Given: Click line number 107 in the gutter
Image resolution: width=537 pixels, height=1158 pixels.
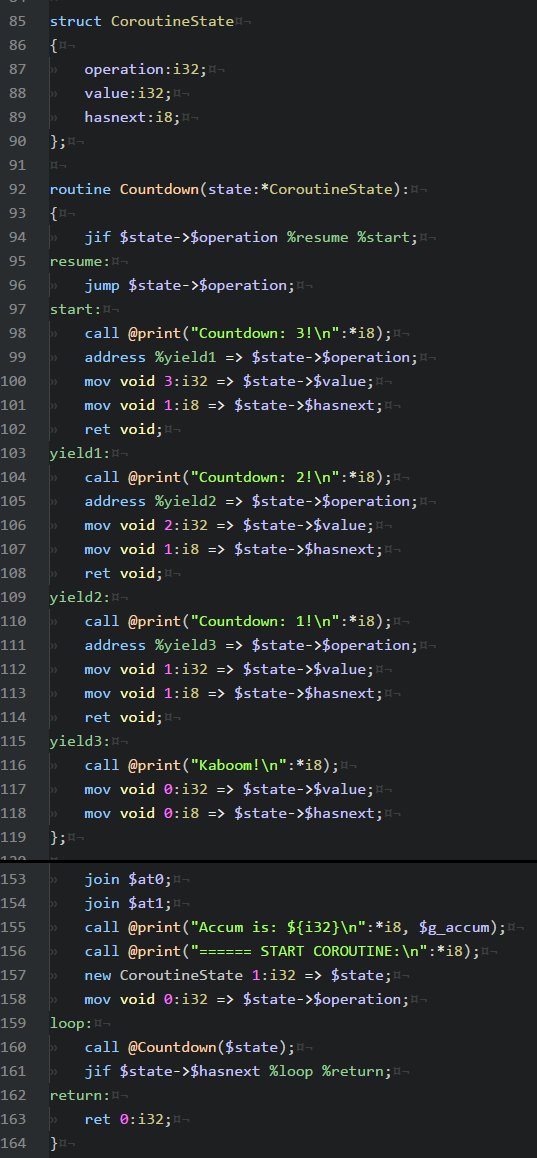Looking at the screenshot, I should [x=13, y=549].
